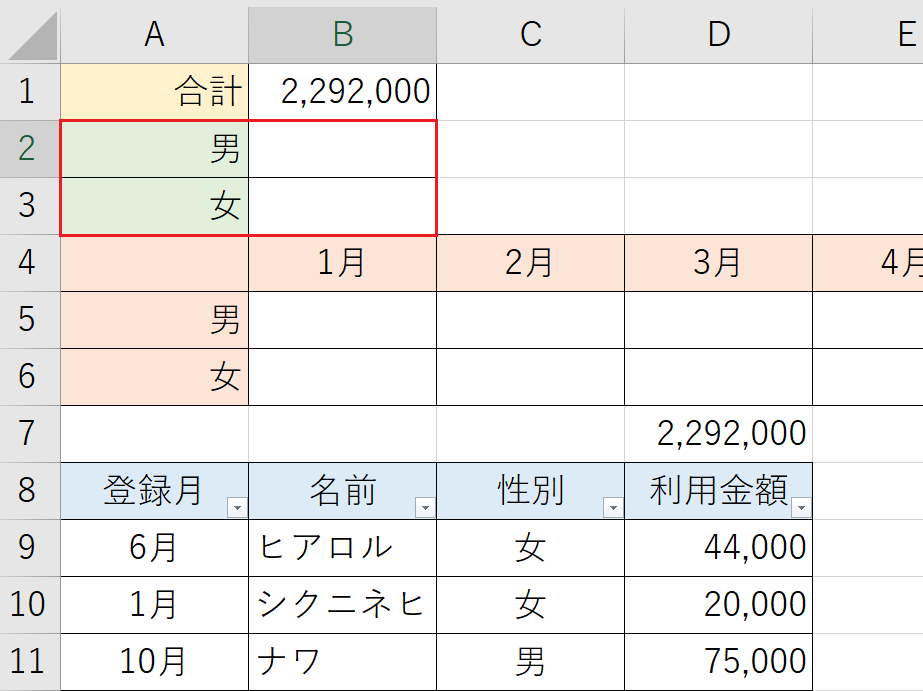The image size is (923, 691).
Task: Open the 登録月 filter dropdown
Action: click(x=237, y=507)
